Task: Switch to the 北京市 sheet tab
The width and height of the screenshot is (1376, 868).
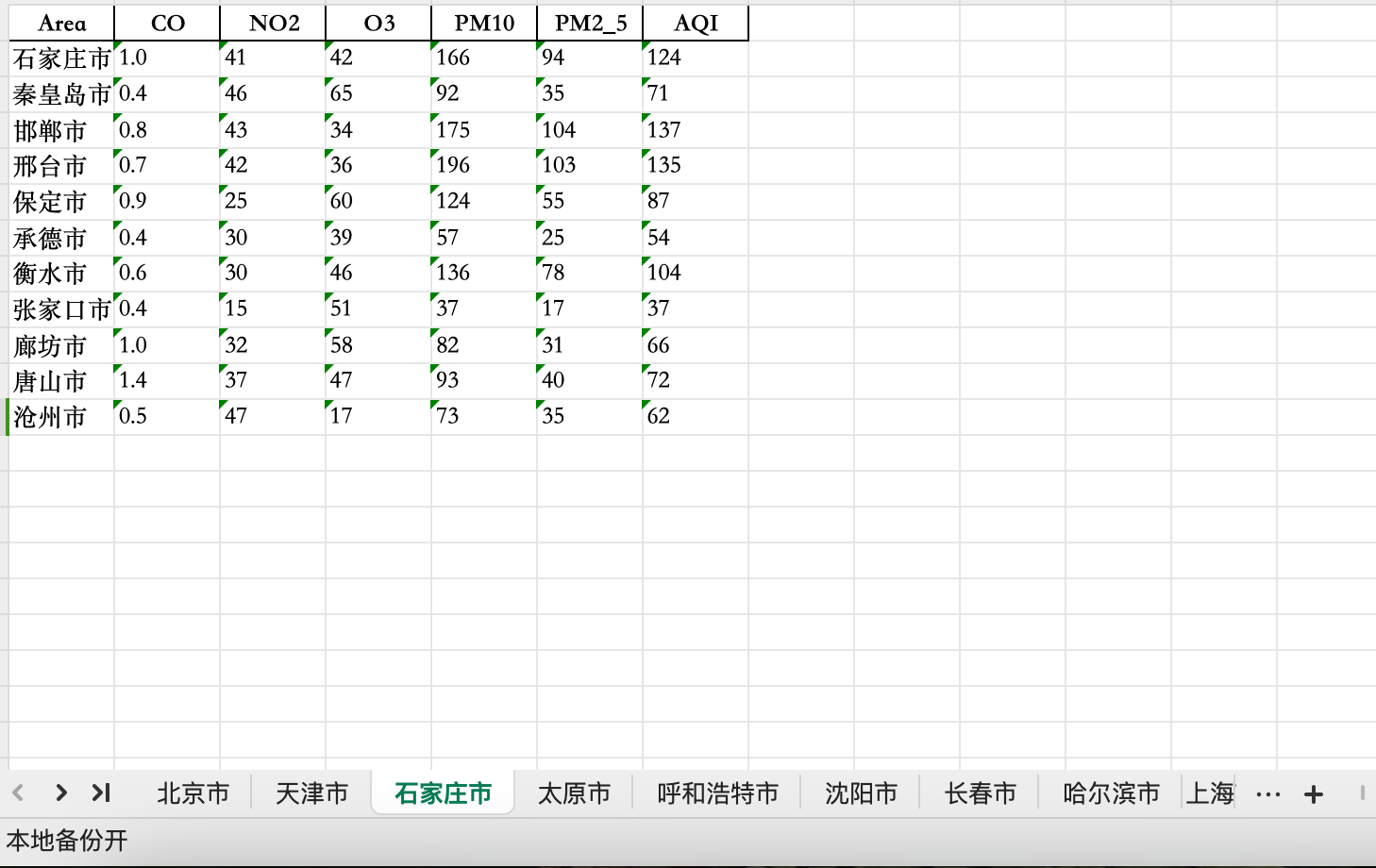Action: coord(193,793)
